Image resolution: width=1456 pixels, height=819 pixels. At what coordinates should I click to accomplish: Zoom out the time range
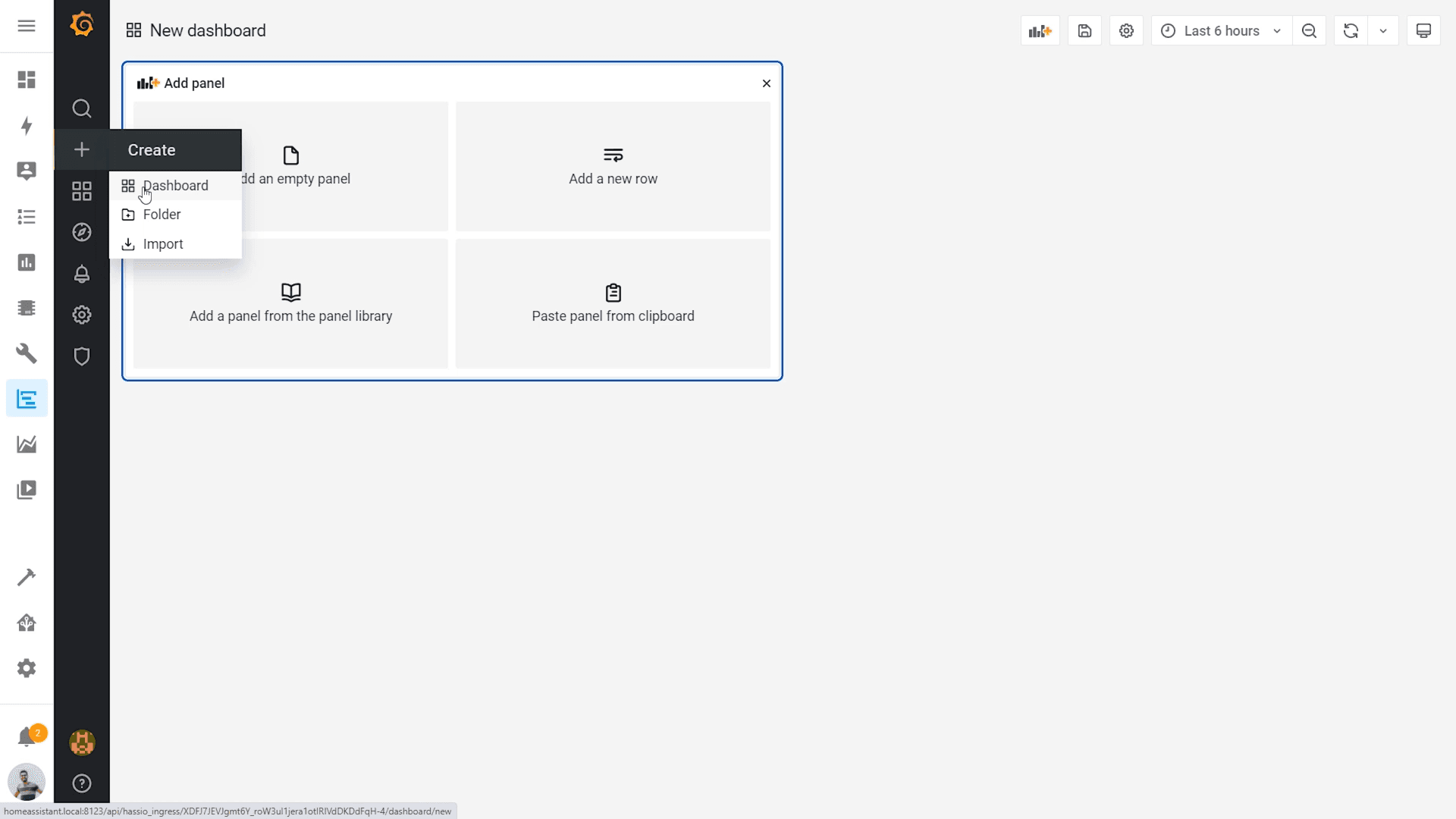coord(1309,30)
